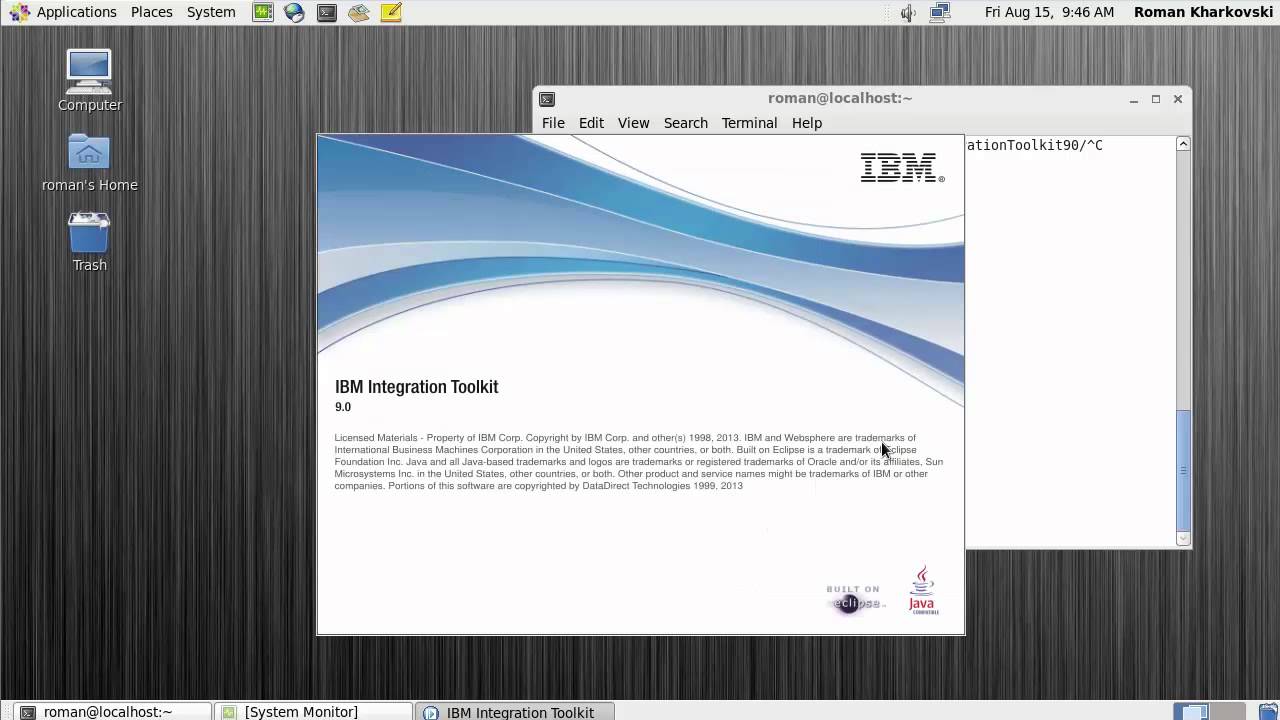Launch terminal from top panel icon
This screenshot has width=1280, height=720.
pos(326,12)
